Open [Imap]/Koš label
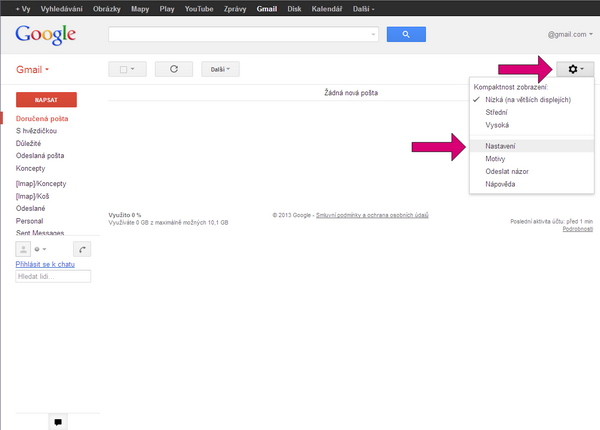 [x=33, y=196]
